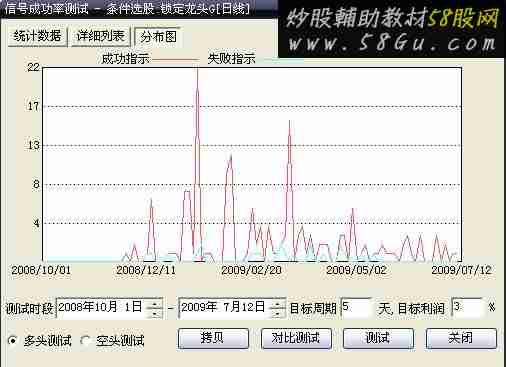Click the 目标利润 percent input field
This screenshot has height=367, width=506.
tap(467, 307)
